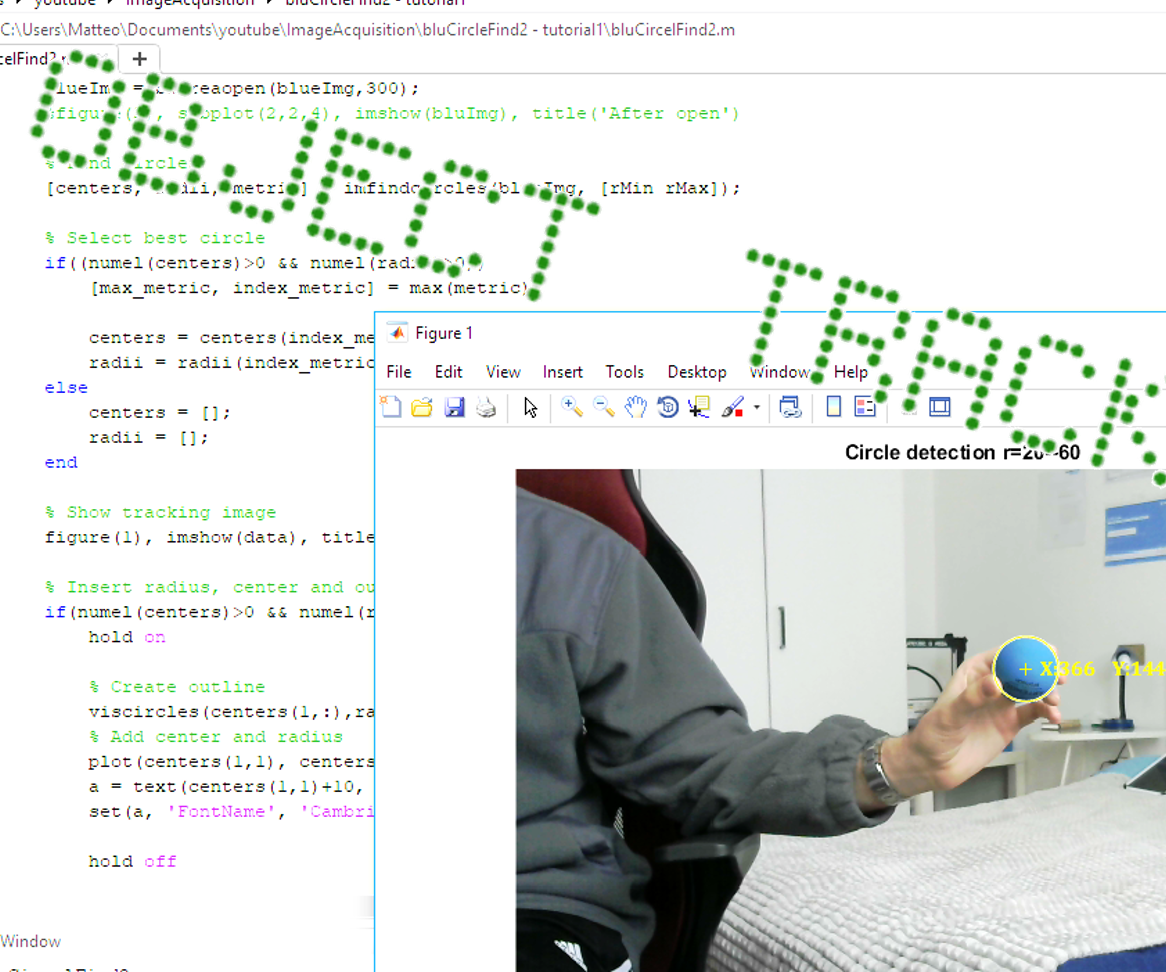The height and width of the screenshot is (972, 1166).
Task: Insert a legend into the figure
Action: click(866, 407)
